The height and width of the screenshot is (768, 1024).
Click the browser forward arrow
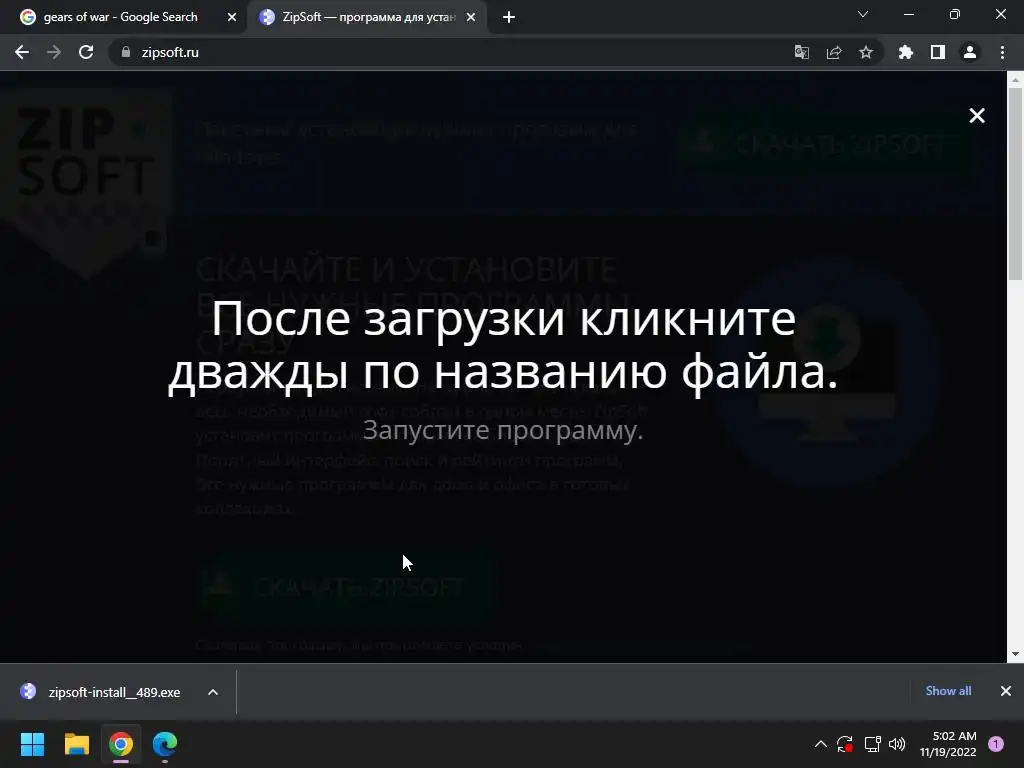(54, 52)
